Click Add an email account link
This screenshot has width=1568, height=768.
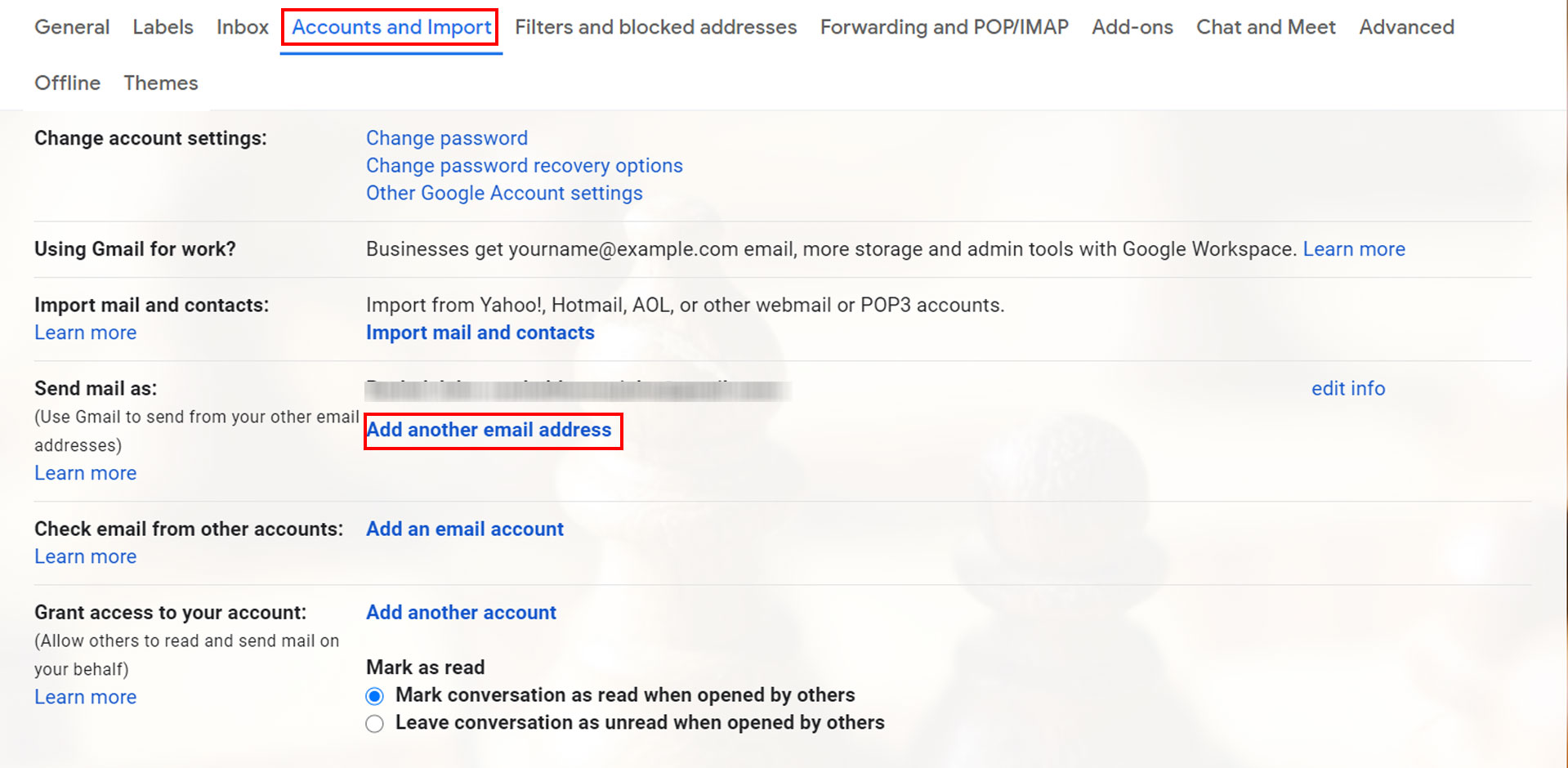[464, 529]
